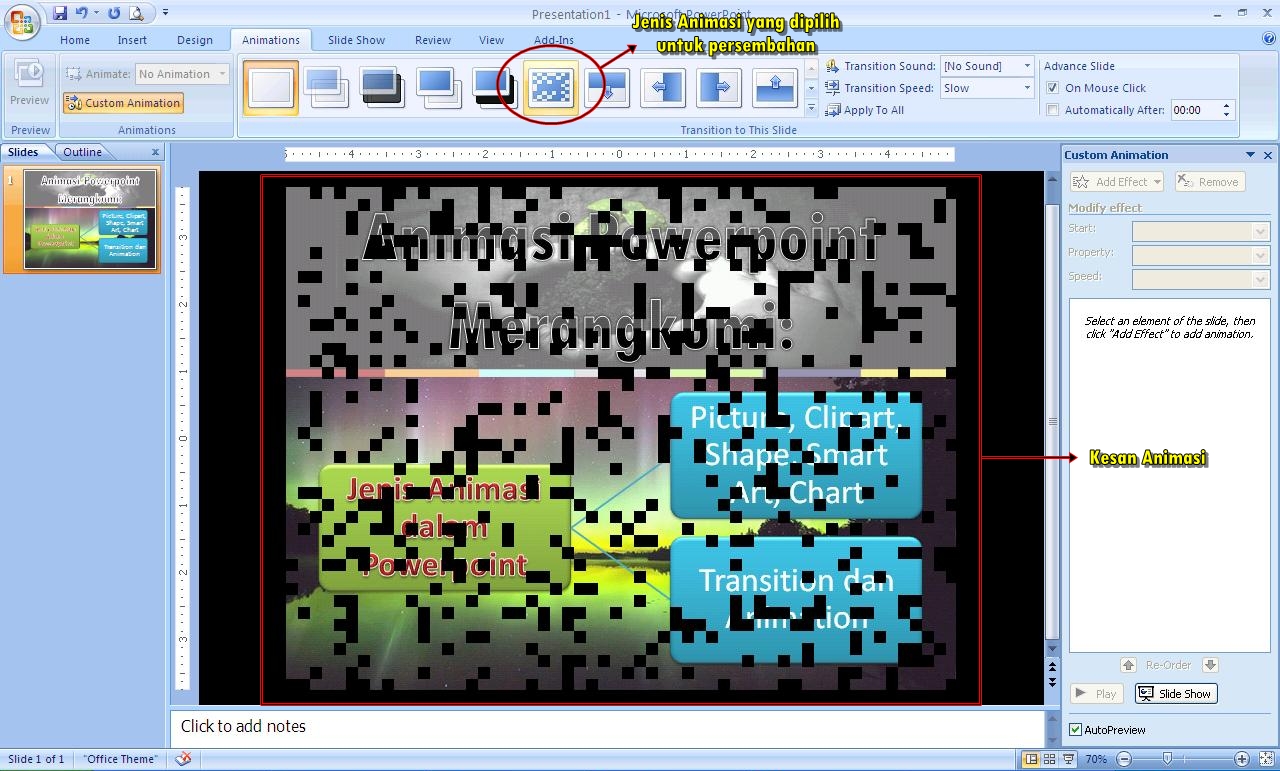Redo action in Quick Access Toolbar

pyautogui.click(x=113, y=13)
